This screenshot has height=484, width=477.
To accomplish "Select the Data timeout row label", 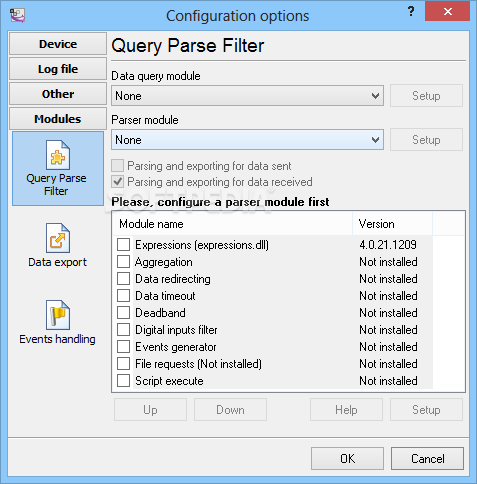I will pyautogui.click(x=165, y=296).
